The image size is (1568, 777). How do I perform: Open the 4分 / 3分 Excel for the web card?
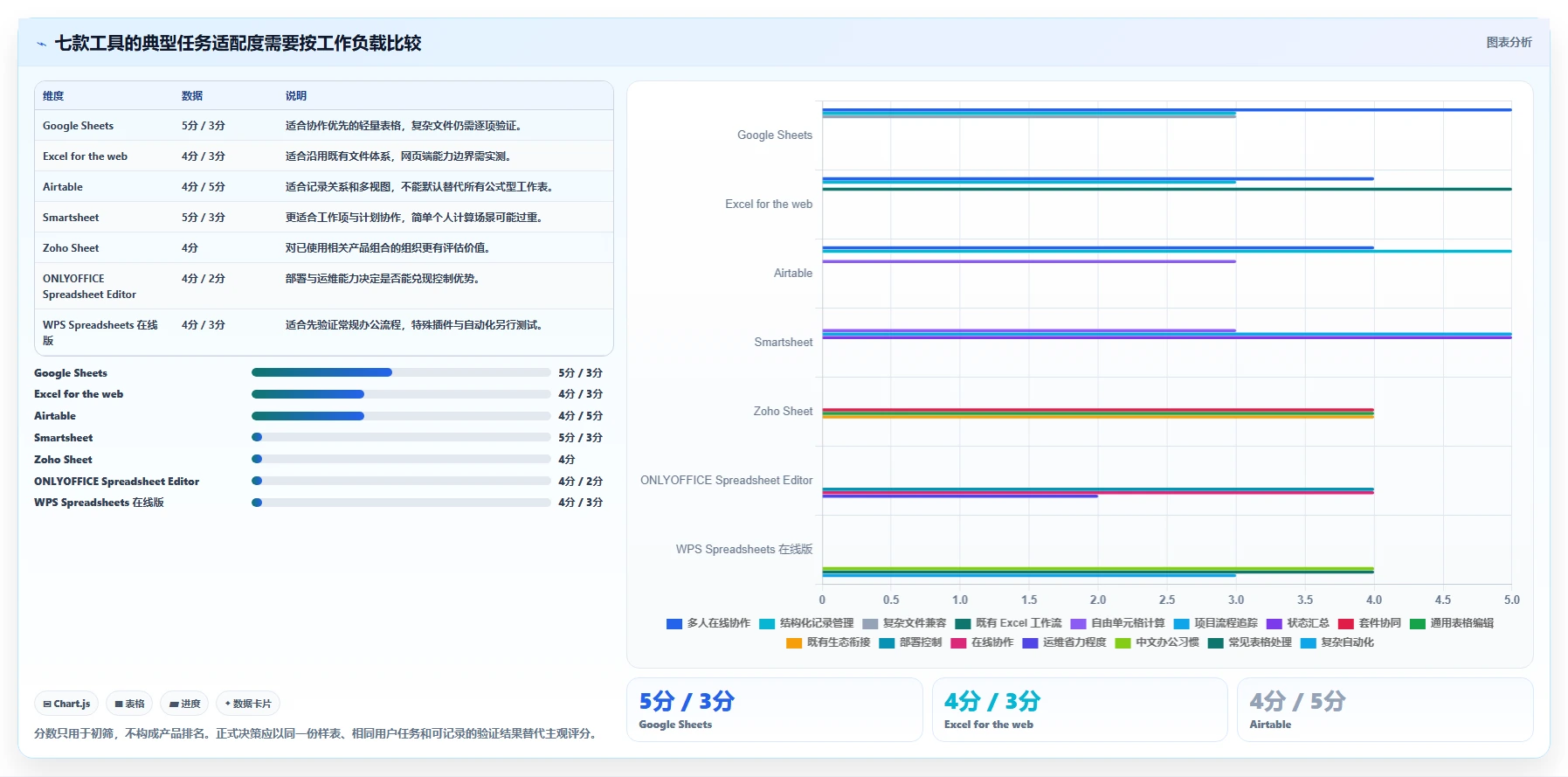click(1080, 710)
